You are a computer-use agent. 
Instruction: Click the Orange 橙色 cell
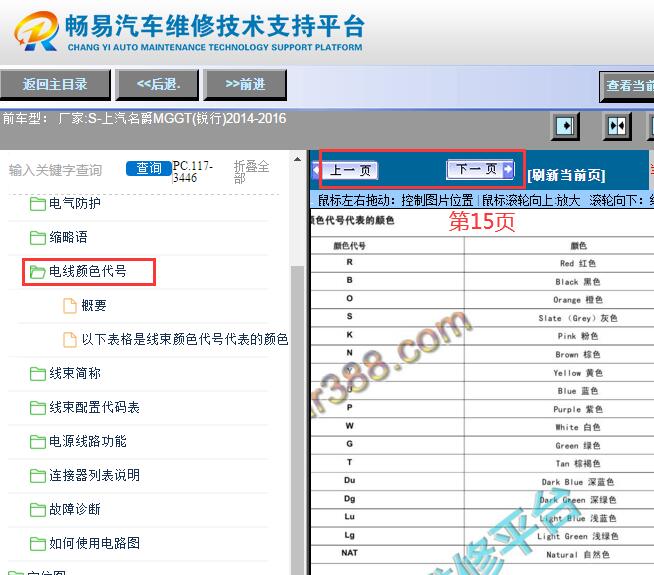[x=578, y=300]
